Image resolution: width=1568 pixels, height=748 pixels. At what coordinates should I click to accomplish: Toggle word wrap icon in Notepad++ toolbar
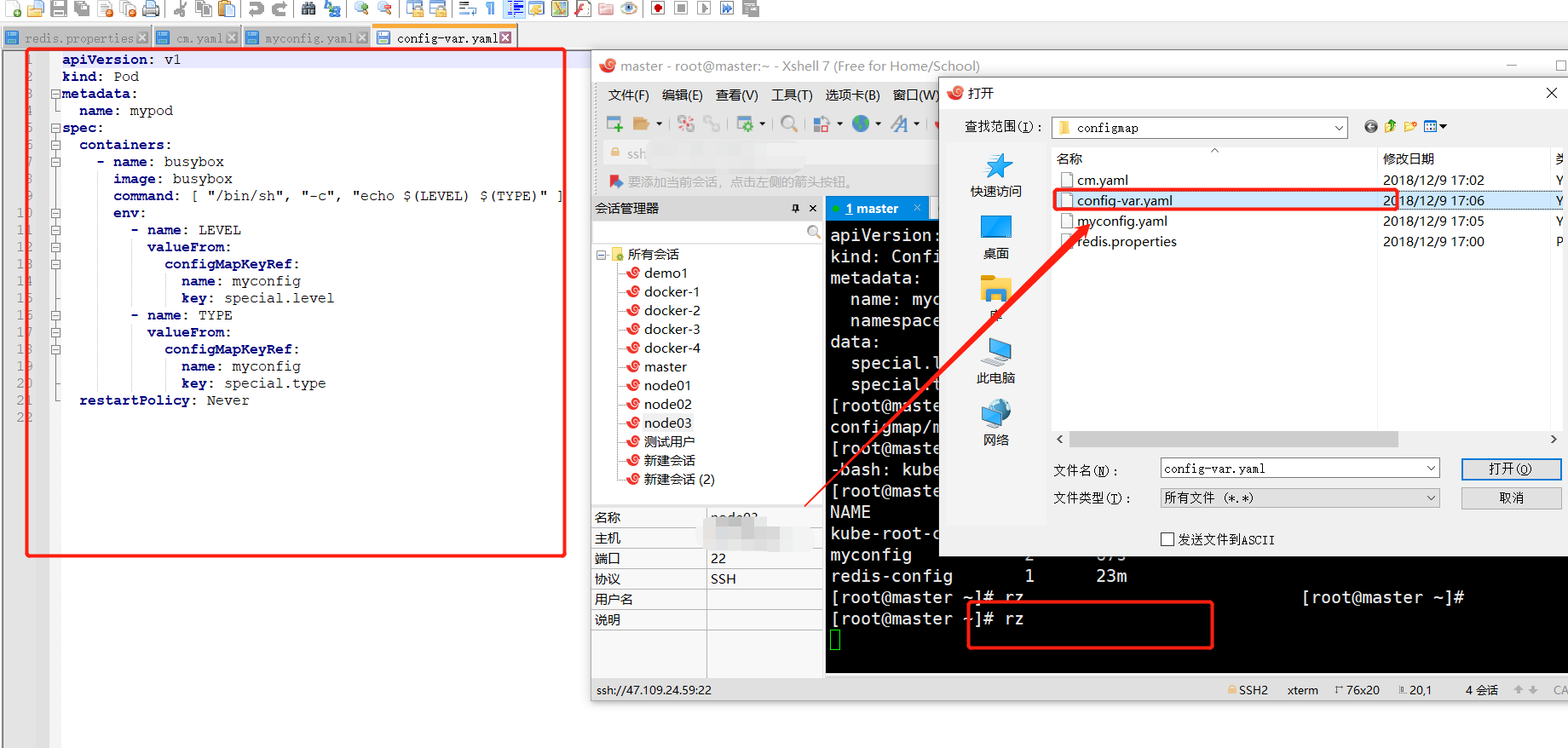point(467,9)
